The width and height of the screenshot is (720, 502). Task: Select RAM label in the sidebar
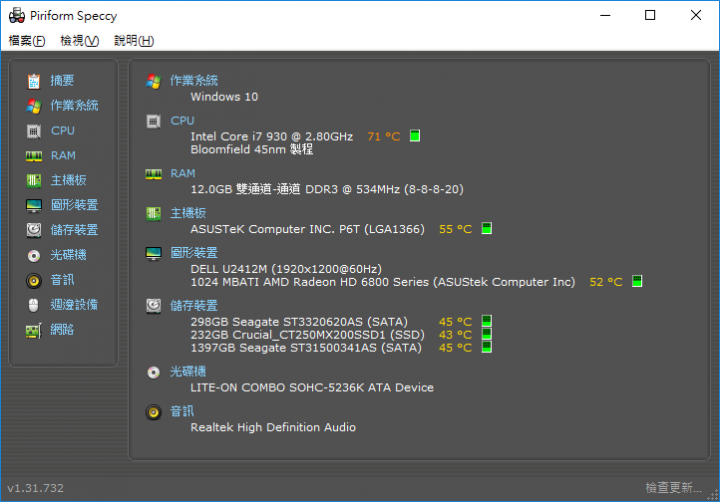(63, 156)
